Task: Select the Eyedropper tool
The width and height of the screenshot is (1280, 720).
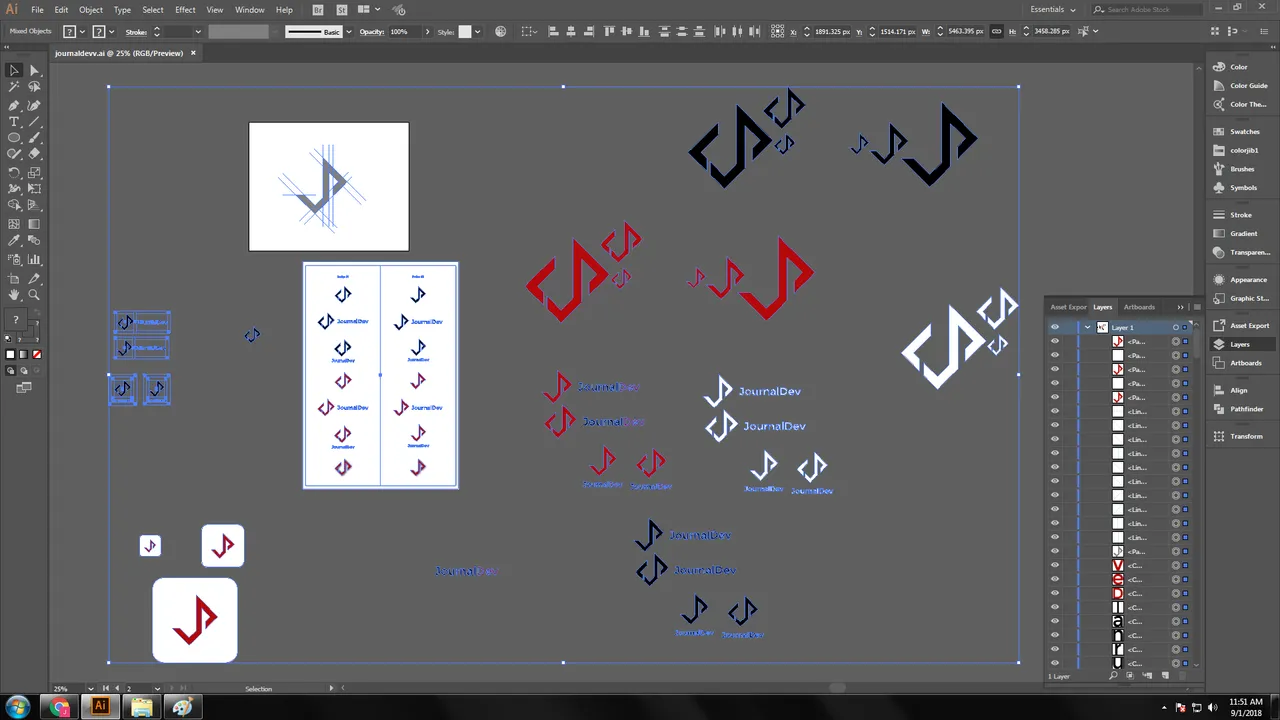Action: coord(14,241)
